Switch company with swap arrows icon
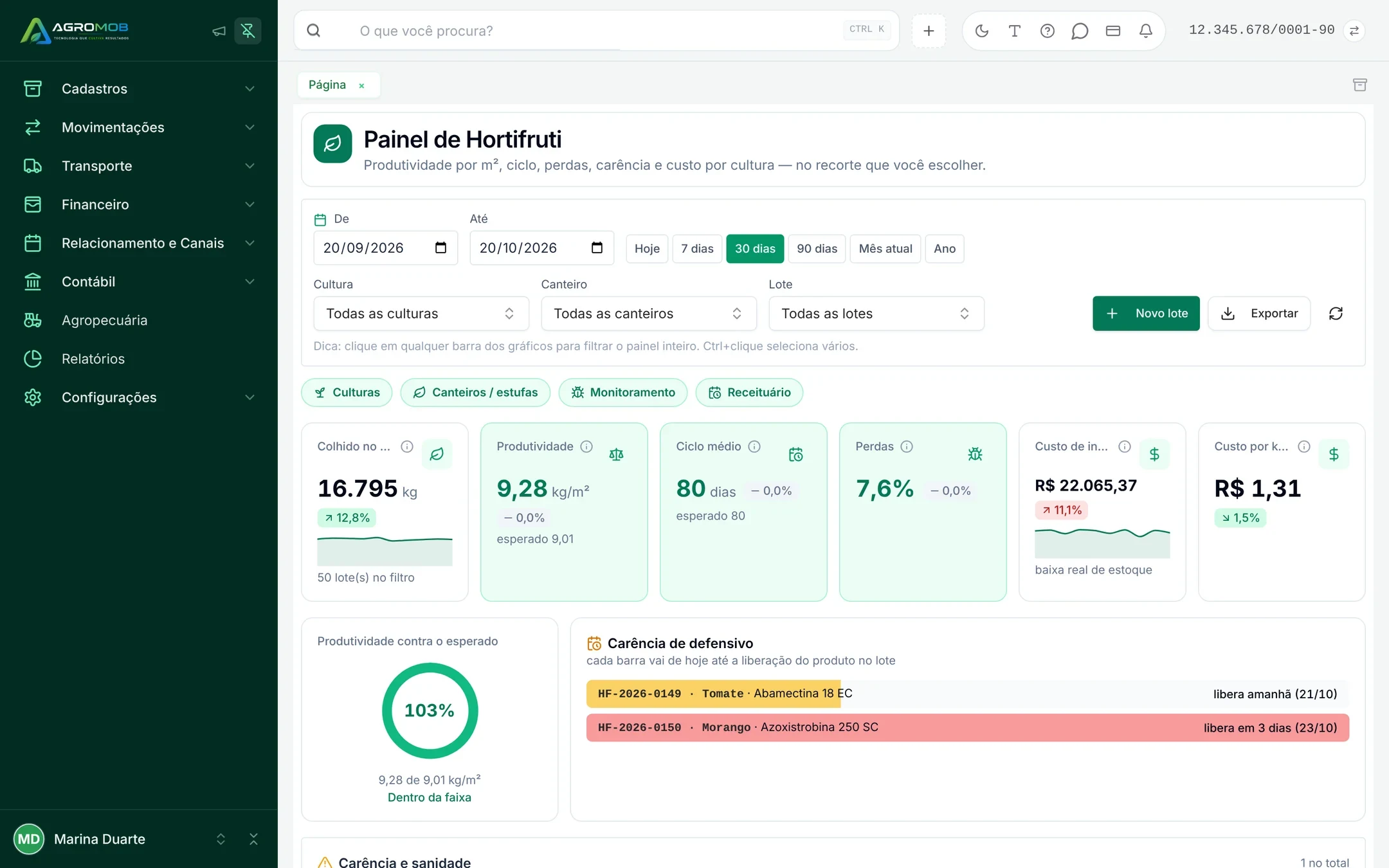The image size is (1389, 868). pos(1354,31)
